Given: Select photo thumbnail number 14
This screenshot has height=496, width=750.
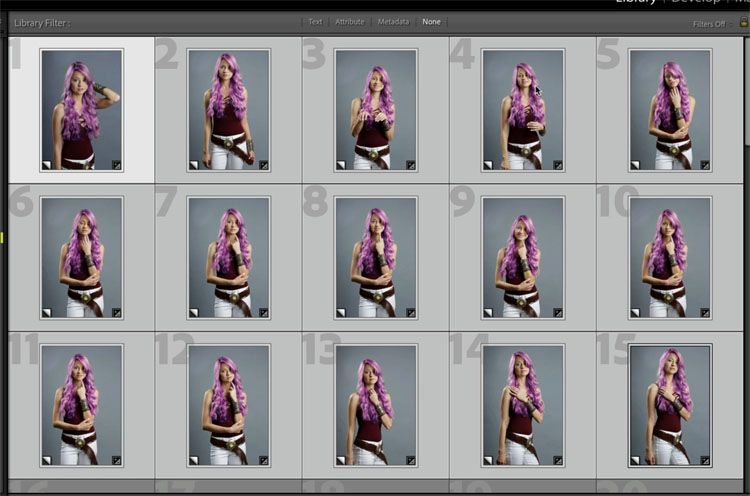Looking at the screenshot, I should pos(523,406).
